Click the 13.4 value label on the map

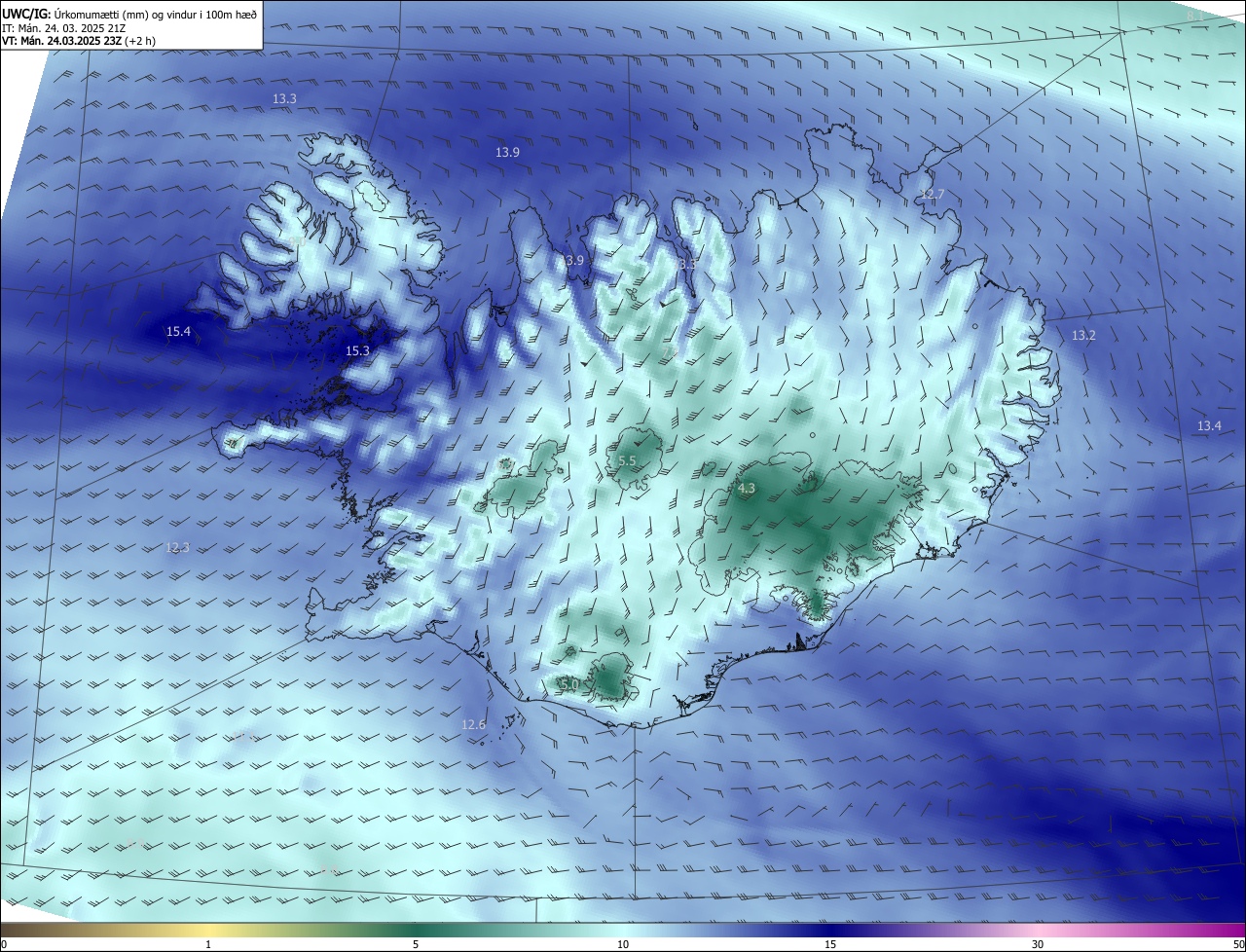(x=1209, y=426)
